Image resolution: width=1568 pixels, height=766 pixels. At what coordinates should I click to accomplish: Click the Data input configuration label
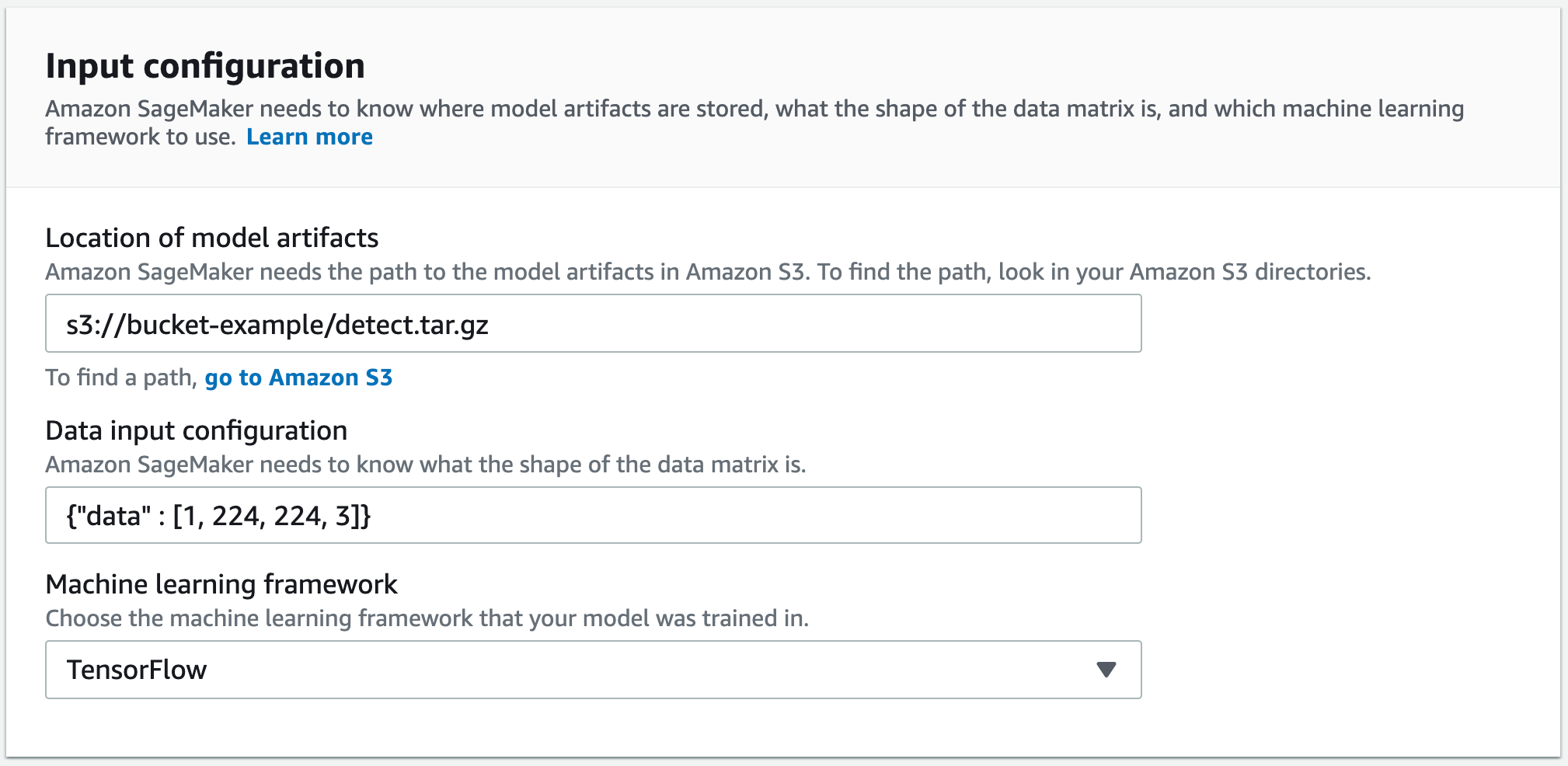click(196, 430)
